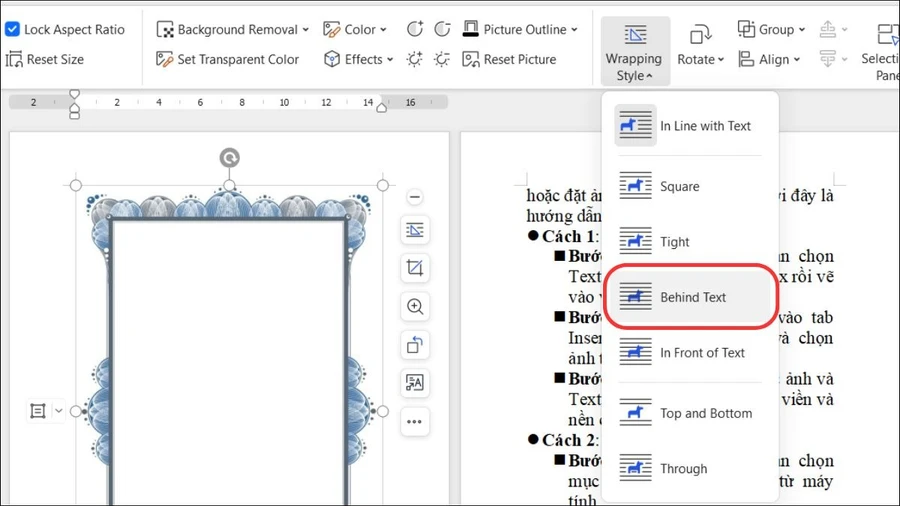
Task: Click the Reset Picture button
Action: (x=509, y=59)
